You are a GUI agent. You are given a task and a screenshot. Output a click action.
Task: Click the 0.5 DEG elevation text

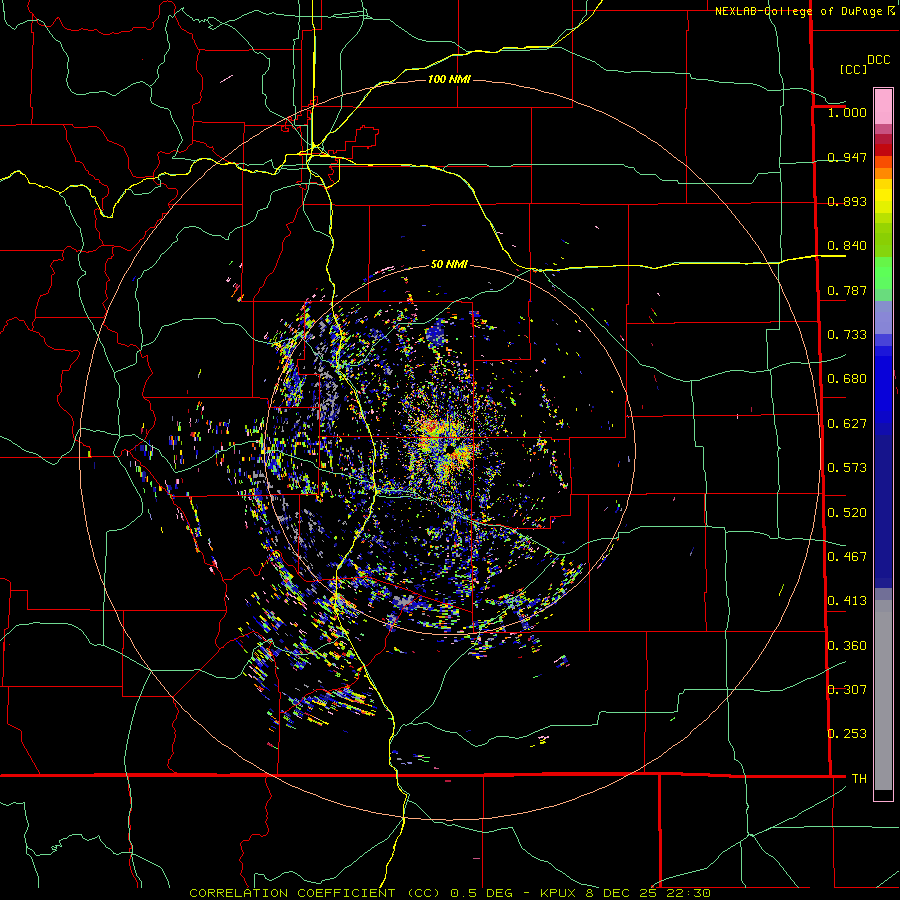coord(482,893)
